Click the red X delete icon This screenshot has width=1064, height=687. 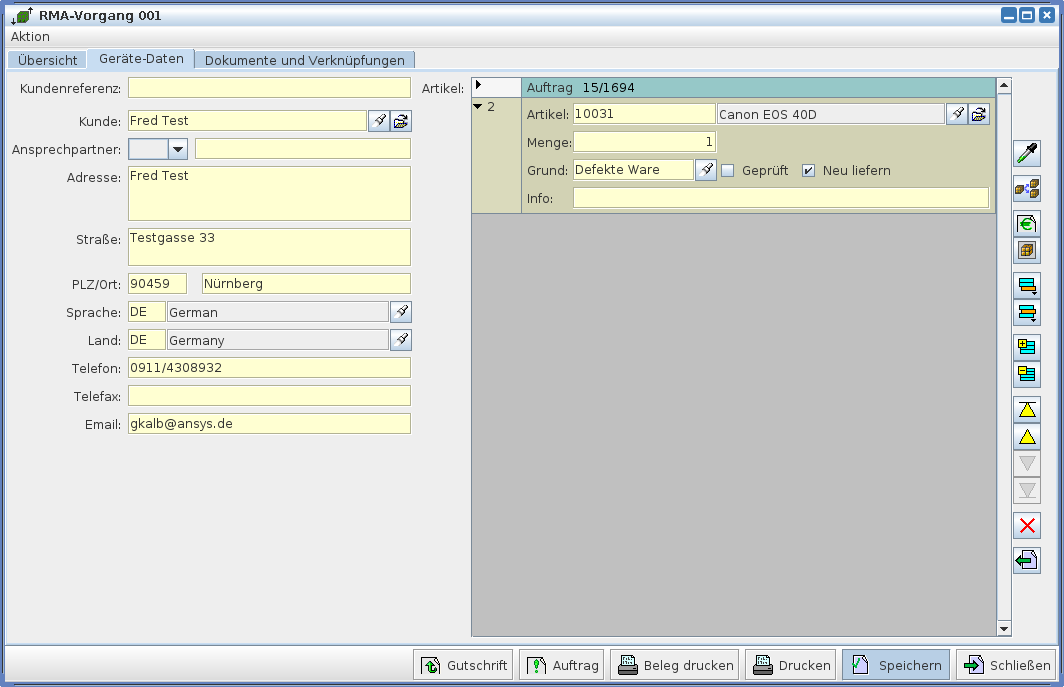[1026, 526]
